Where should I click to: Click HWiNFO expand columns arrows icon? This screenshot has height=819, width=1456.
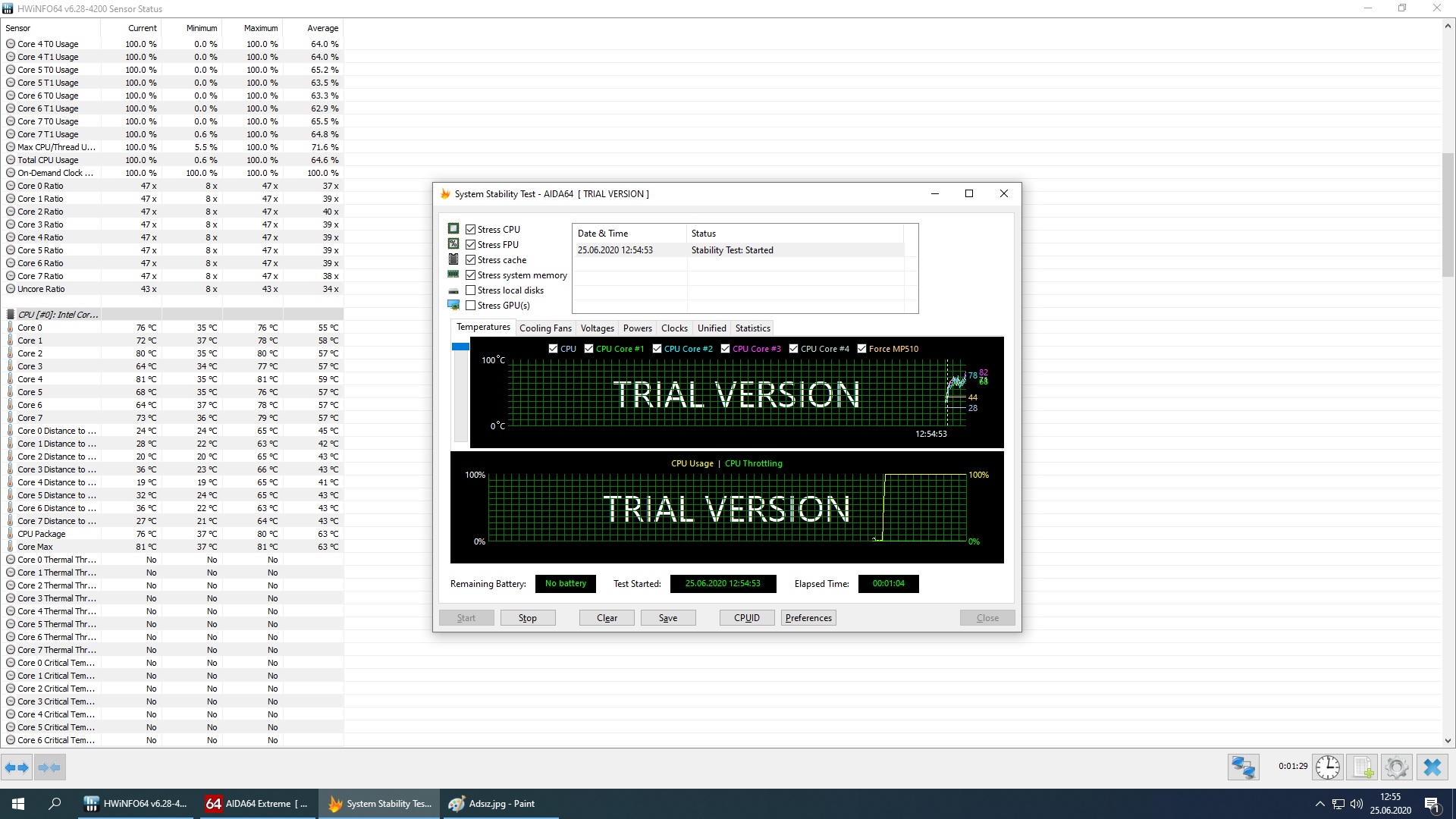[x=17, y=767]
